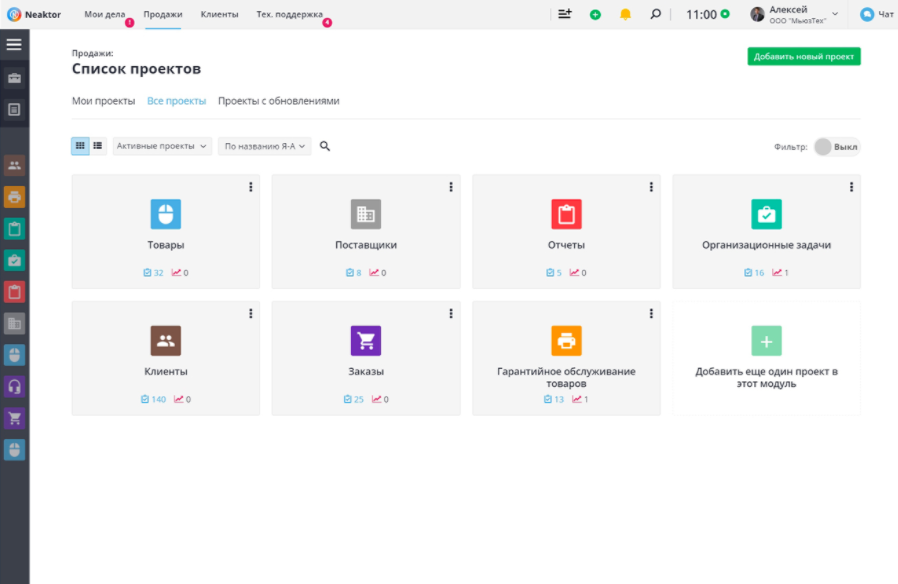This screenshot has width=898, height=584.
Task: Open the orange printer icon in the sidebar
Action: point(14,197)
